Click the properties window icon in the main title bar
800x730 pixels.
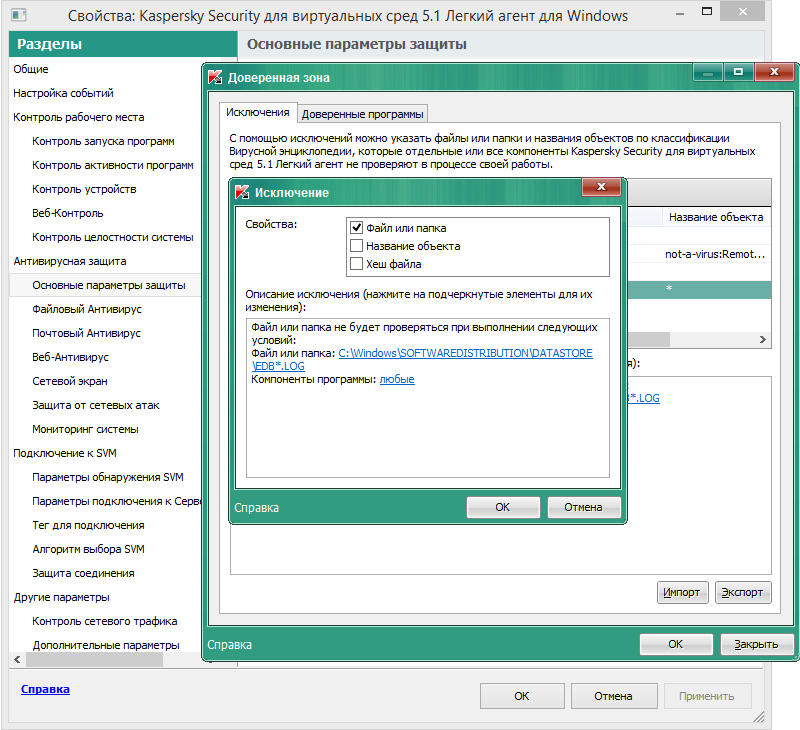pyautogui.click(x=19, y=15)
